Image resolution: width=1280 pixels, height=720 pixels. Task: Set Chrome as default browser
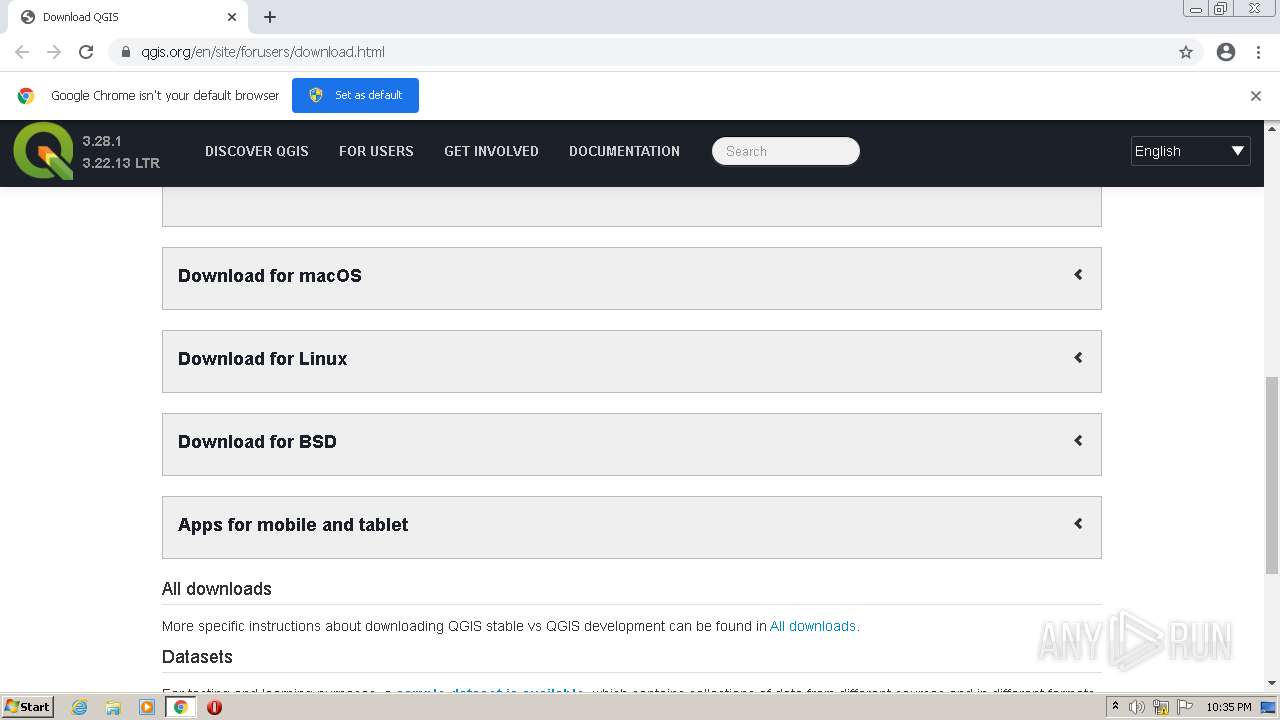tap(355, 95)
